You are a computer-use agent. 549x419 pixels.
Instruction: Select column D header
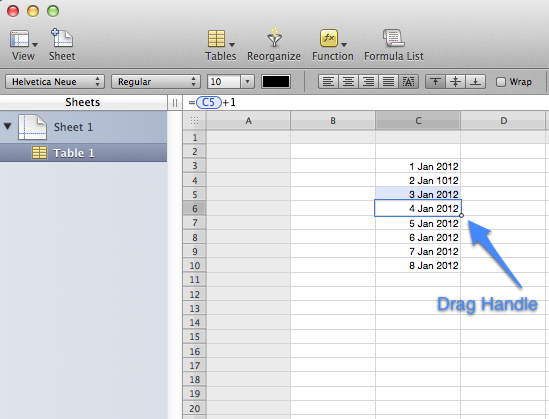click(x=503, y=121)
